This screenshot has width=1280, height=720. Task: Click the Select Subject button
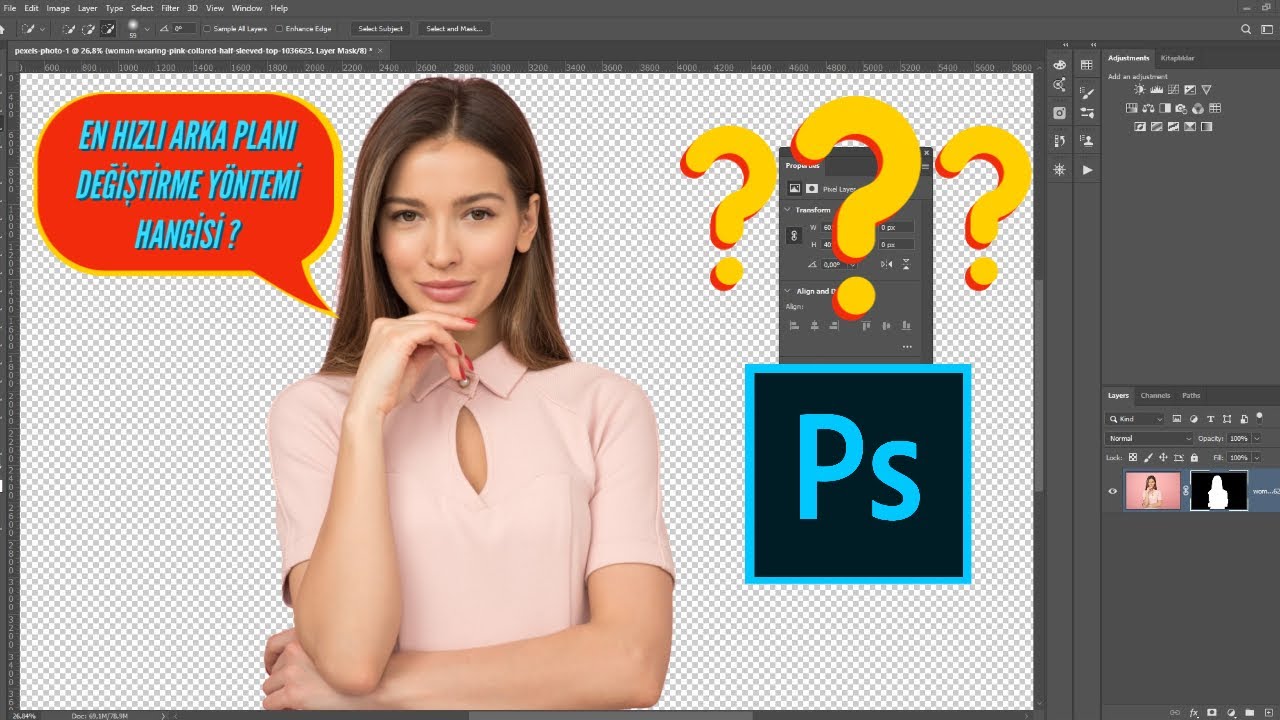380,29
